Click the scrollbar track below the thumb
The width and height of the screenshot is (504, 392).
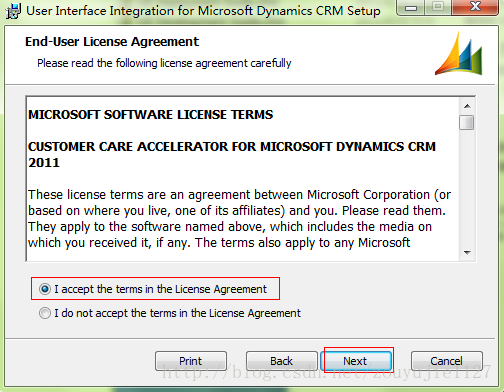pos(467,188)
